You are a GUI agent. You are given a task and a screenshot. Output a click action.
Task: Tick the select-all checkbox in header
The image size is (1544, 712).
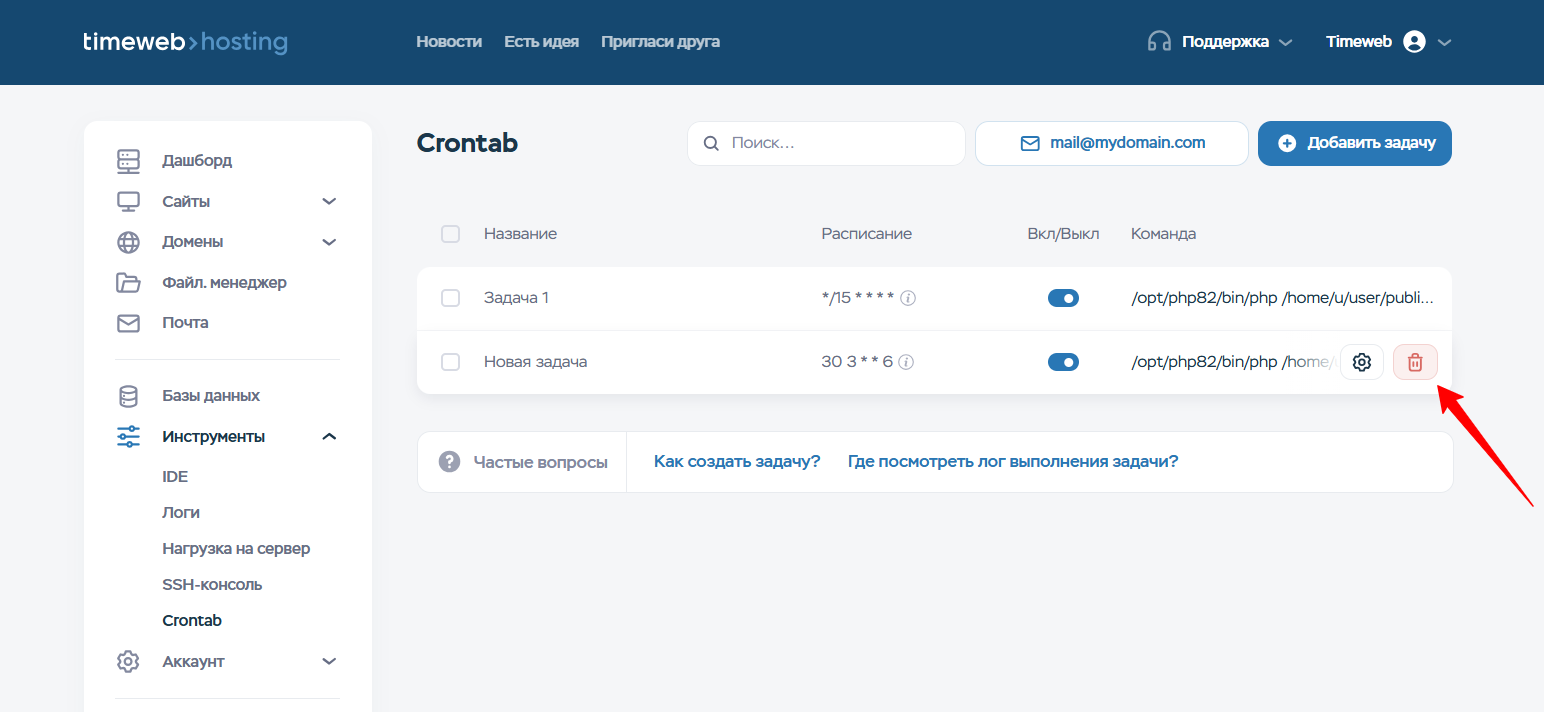pyautogui.click(x=450, y=234)
